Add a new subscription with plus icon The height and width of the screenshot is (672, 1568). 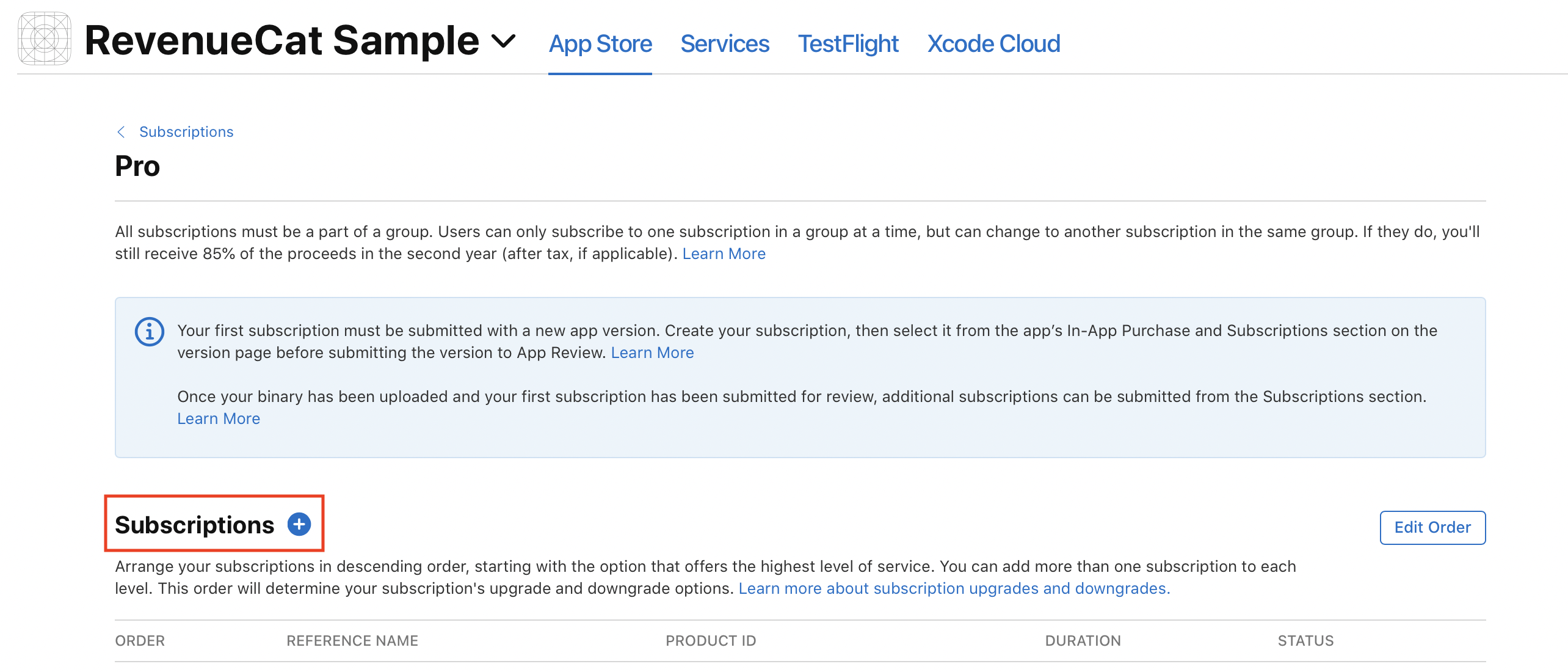299,524
